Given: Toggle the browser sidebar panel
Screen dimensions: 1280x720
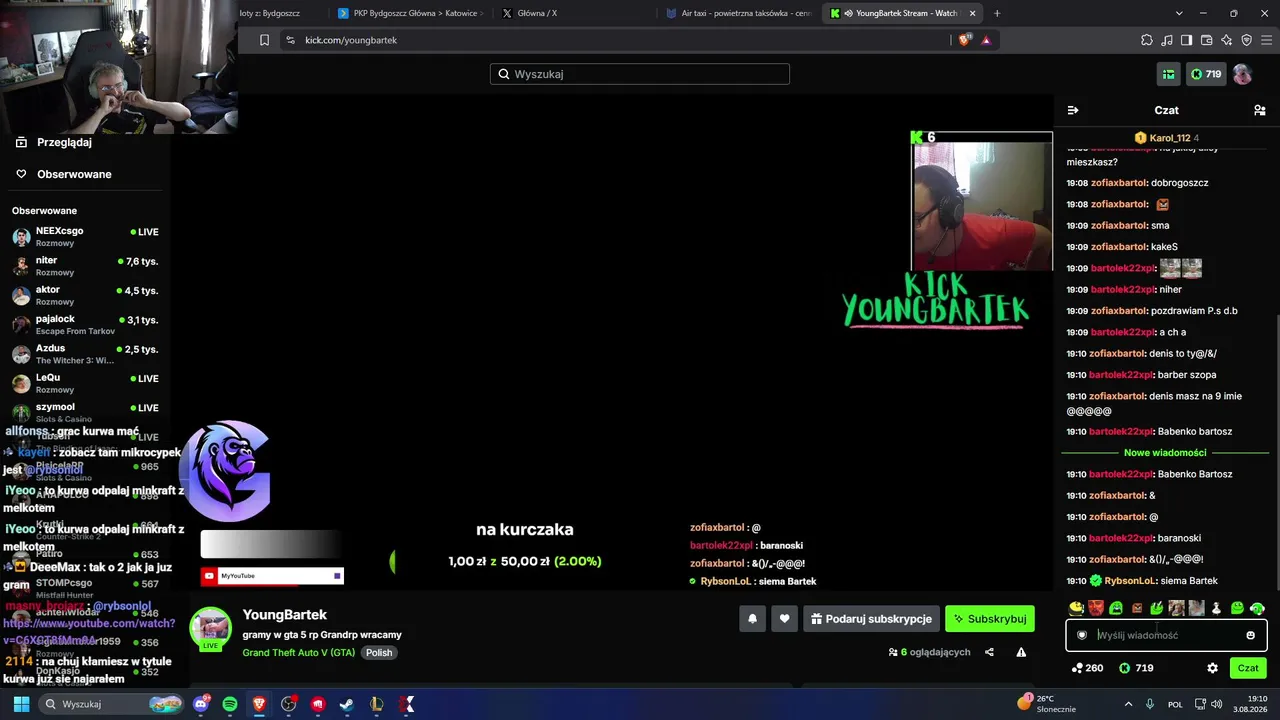Looking at the screenshot, I should pyautogui.click(x=1187, y=40).
